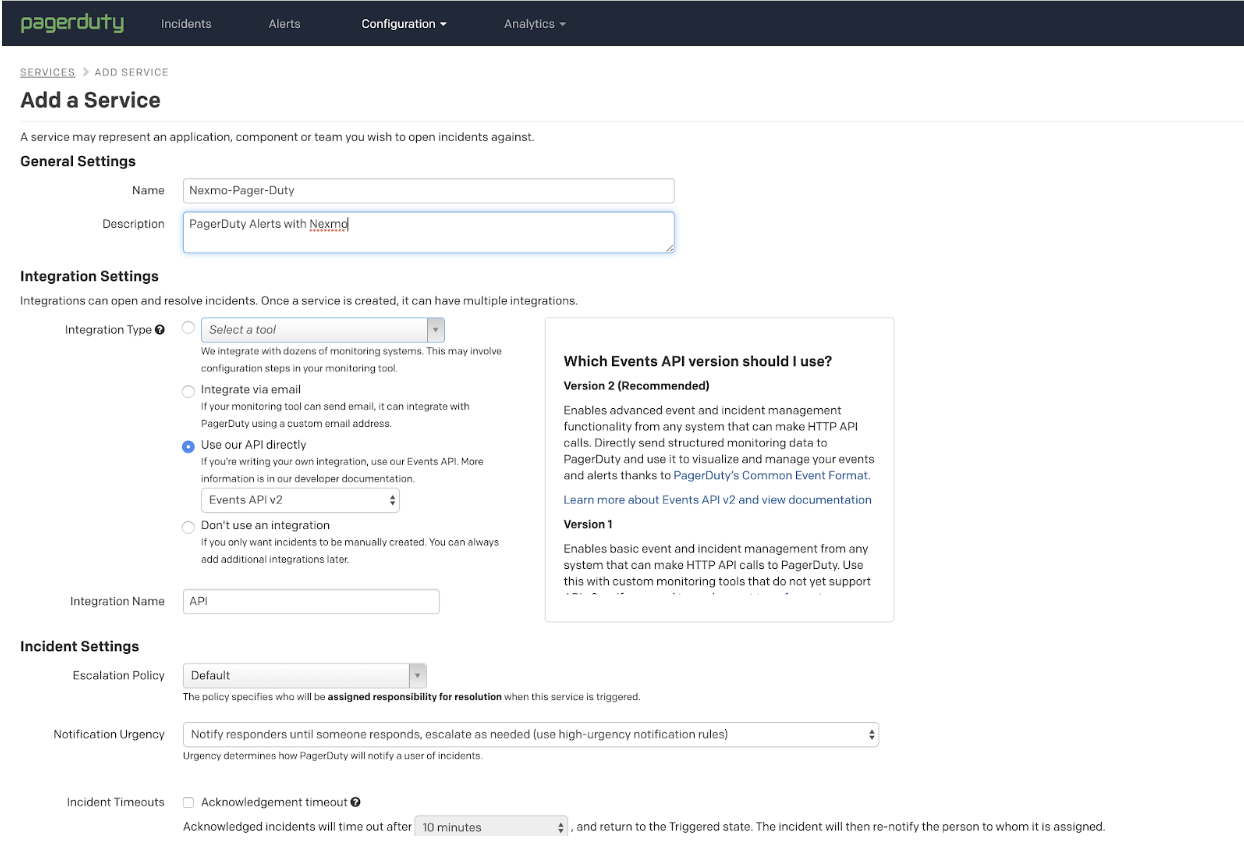Open 'Learn more about Events API v2' link
The image size is (1244, 850).
717,500
